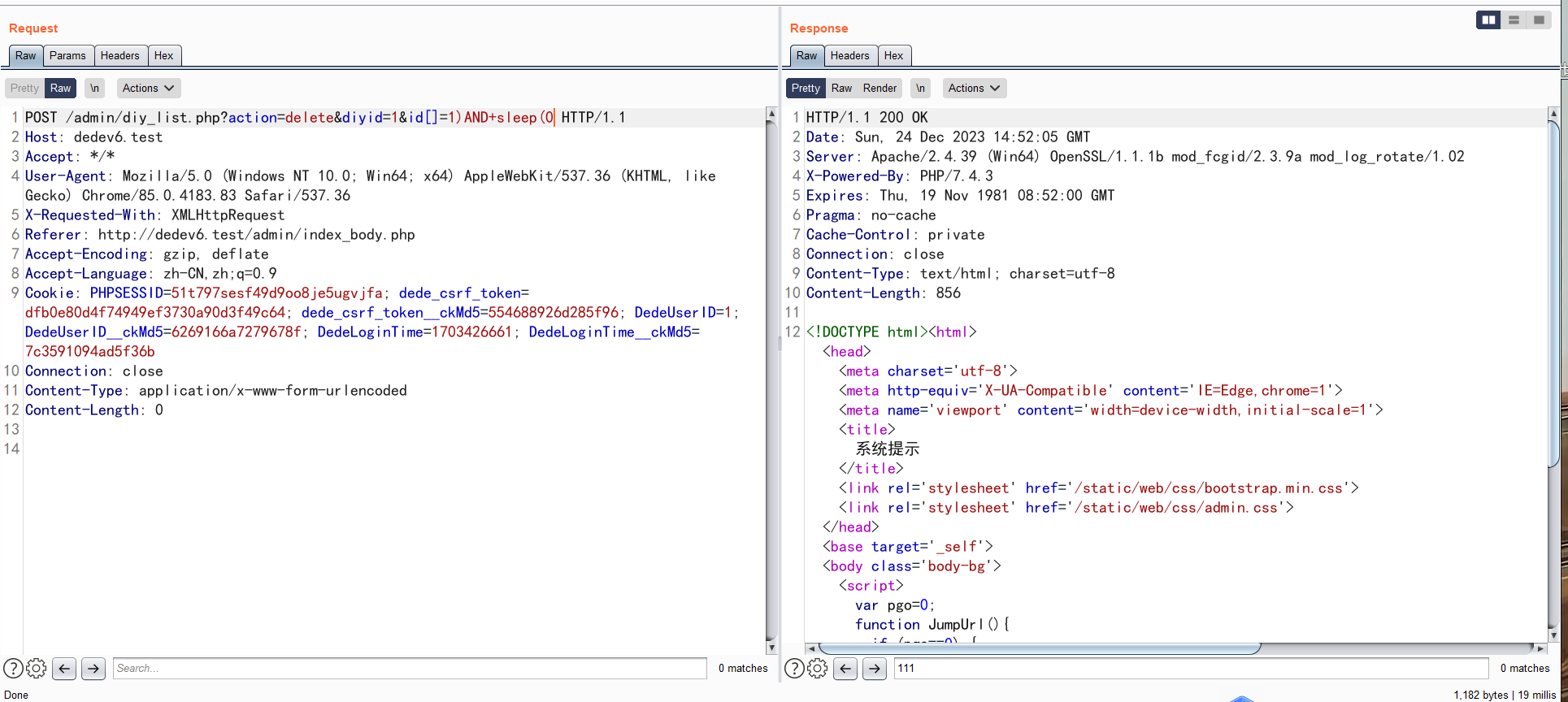The width and height of the screenshot is (1568, 702).
Task: Click the Server: Apache header line
Action: pos(1135,157)
